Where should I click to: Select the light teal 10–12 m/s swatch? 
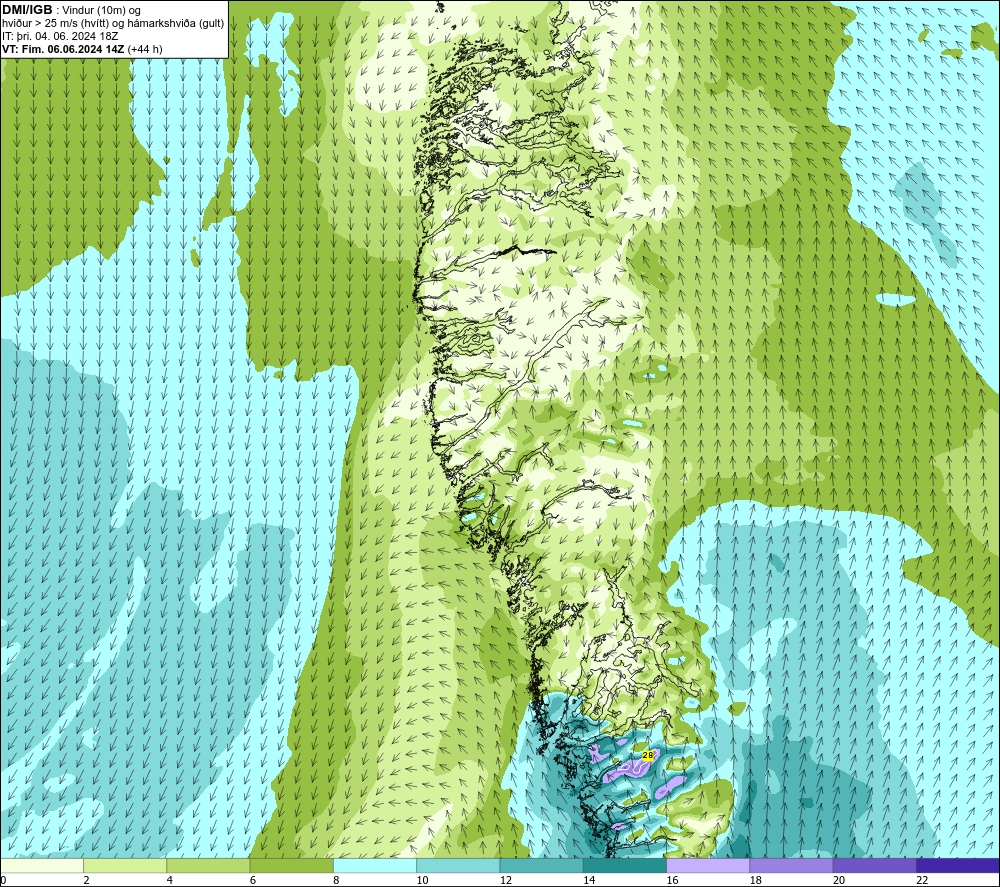[458, 865]
